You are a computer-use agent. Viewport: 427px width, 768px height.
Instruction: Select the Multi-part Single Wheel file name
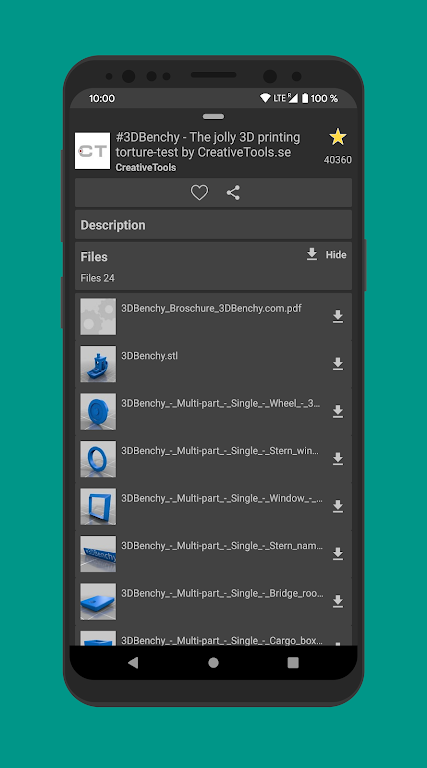tap(221, 404)
